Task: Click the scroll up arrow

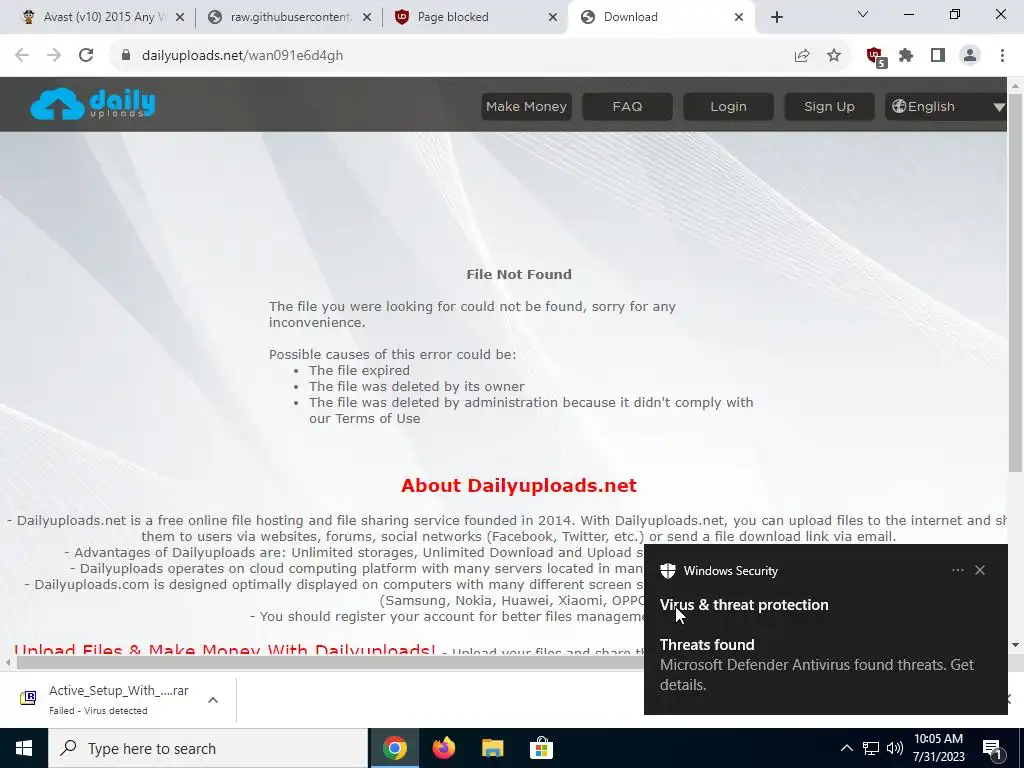Action: 1015,85
